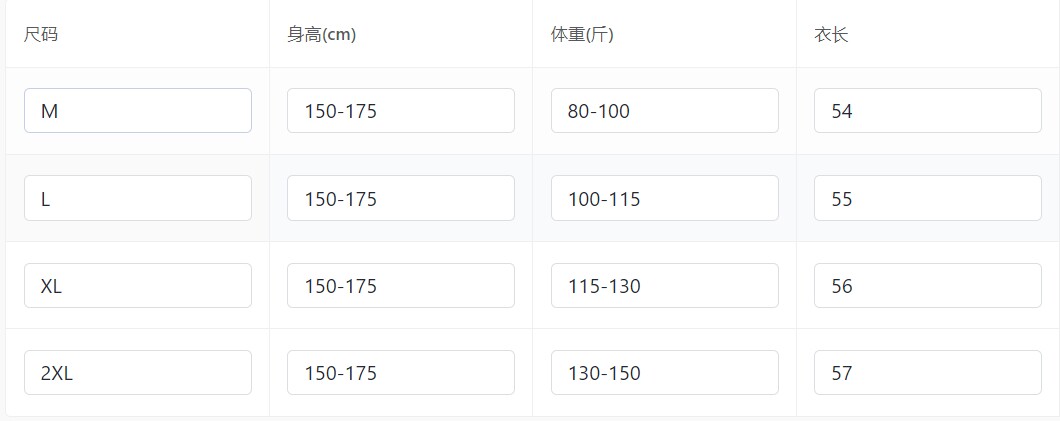Image resolution: width=1060 pixels, height=421 pixels.
Task: Select the weight field showing 115-130
Action: [664, 286]
